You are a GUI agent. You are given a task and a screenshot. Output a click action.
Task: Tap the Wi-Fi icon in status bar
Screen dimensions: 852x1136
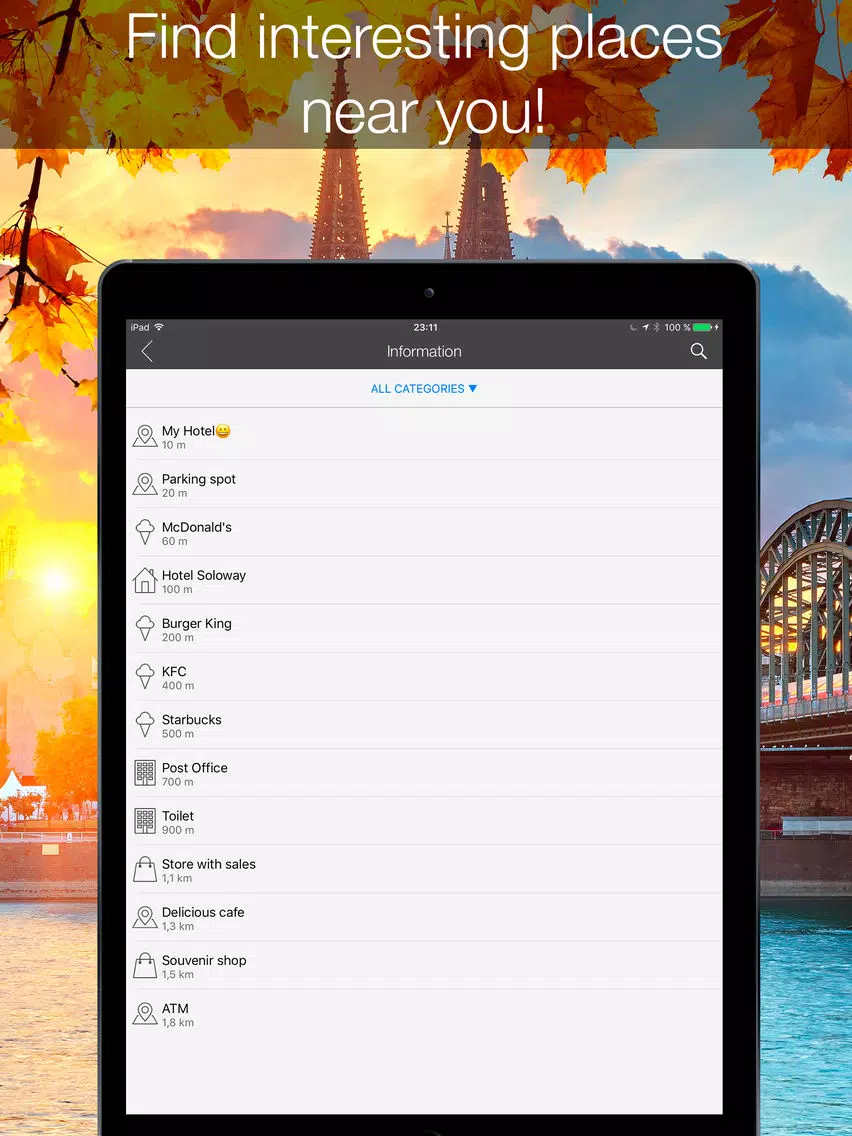159,327
